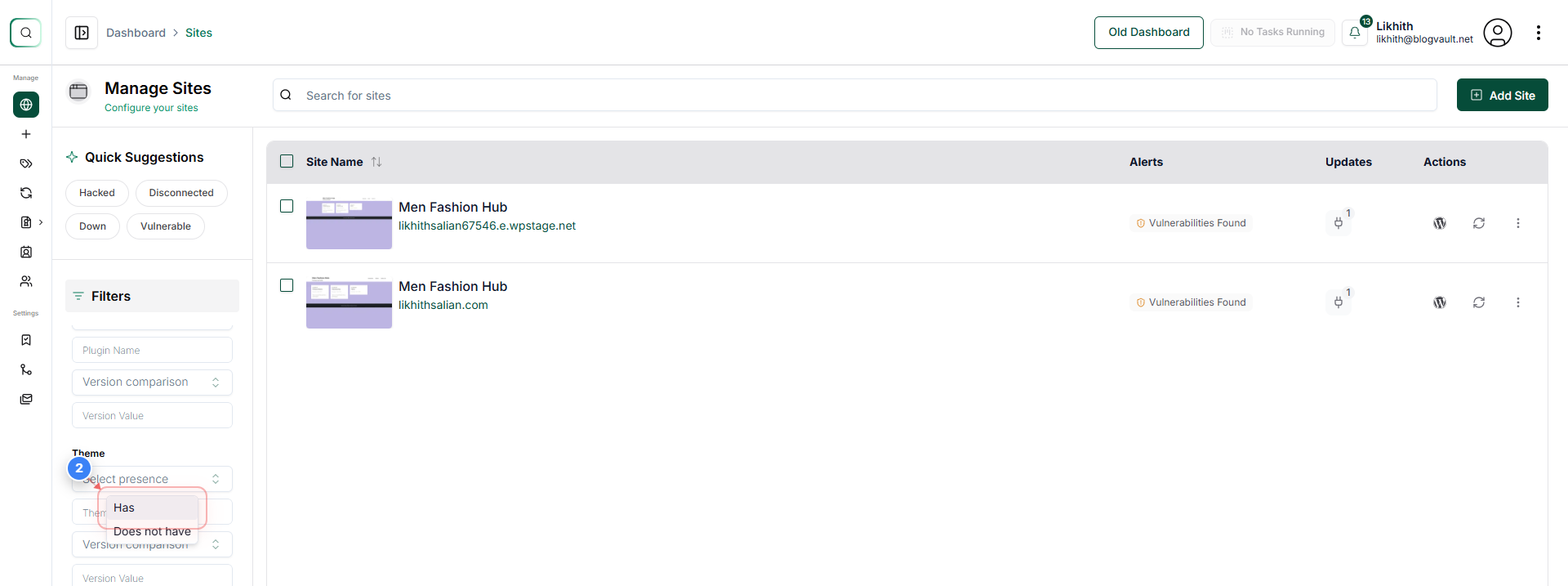Click the Sites breadcrumb
Viewport: 1568px width, 586px height.
[198, 33]
